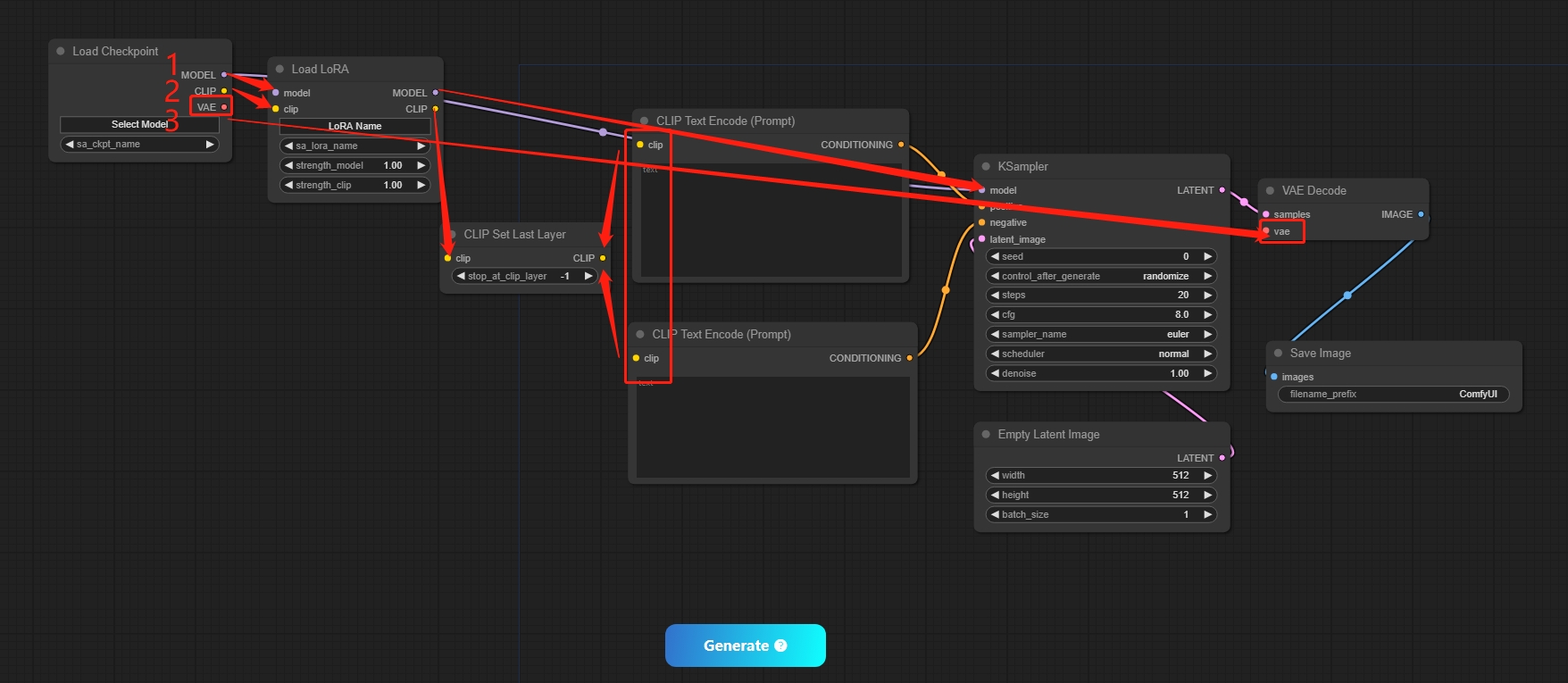Toggle collapse dot on Empty Latent Image node
The width and height of the screenshot is (1568, 683).
pos(986,434)
